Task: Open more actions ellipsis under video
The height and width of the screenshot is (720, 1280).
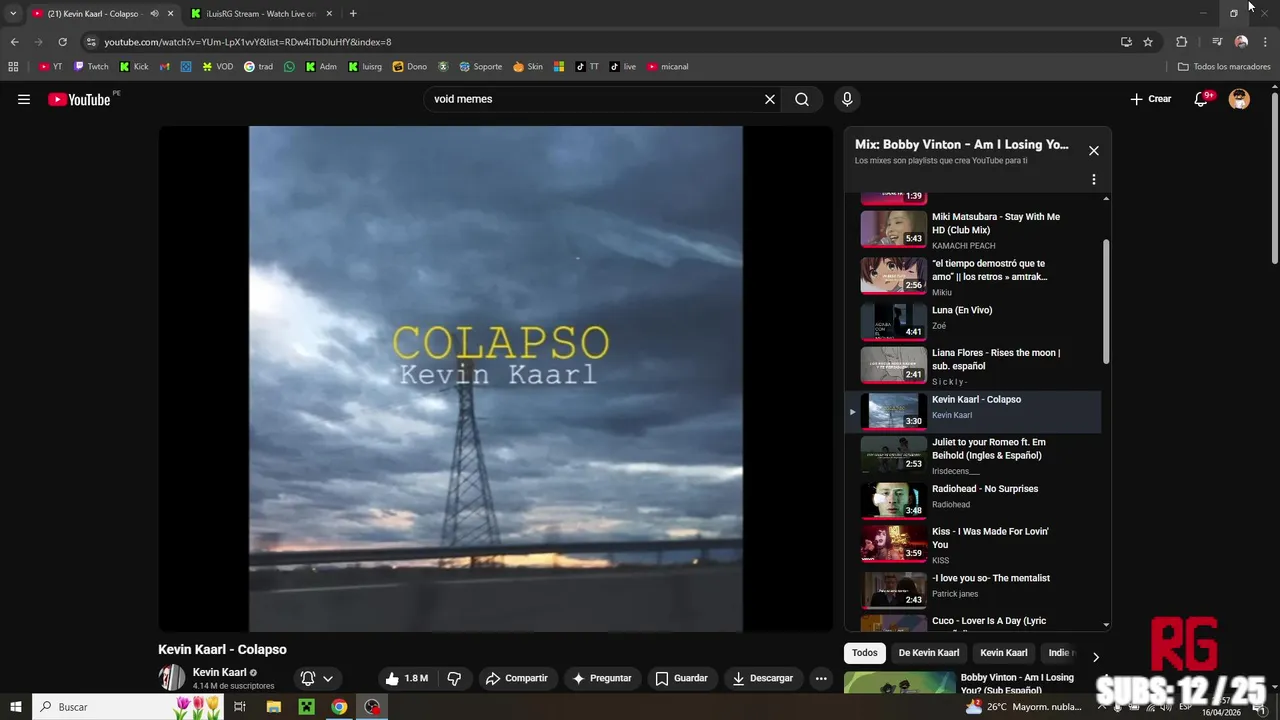Action: pos(821,678)
